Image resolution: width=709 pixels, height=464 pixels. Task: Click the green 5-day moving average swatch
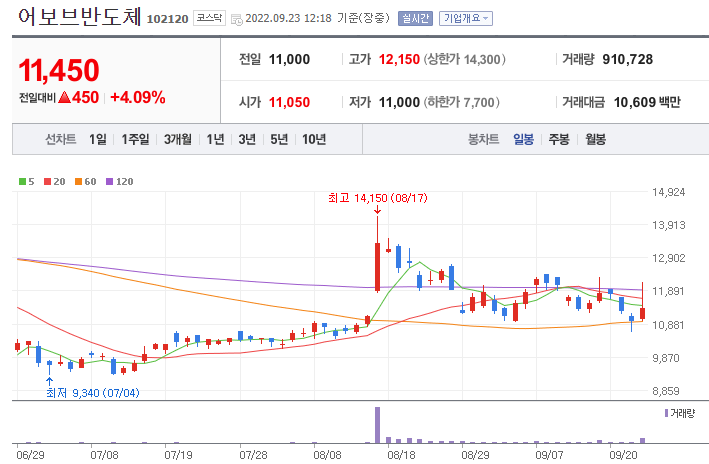point(22,182)
